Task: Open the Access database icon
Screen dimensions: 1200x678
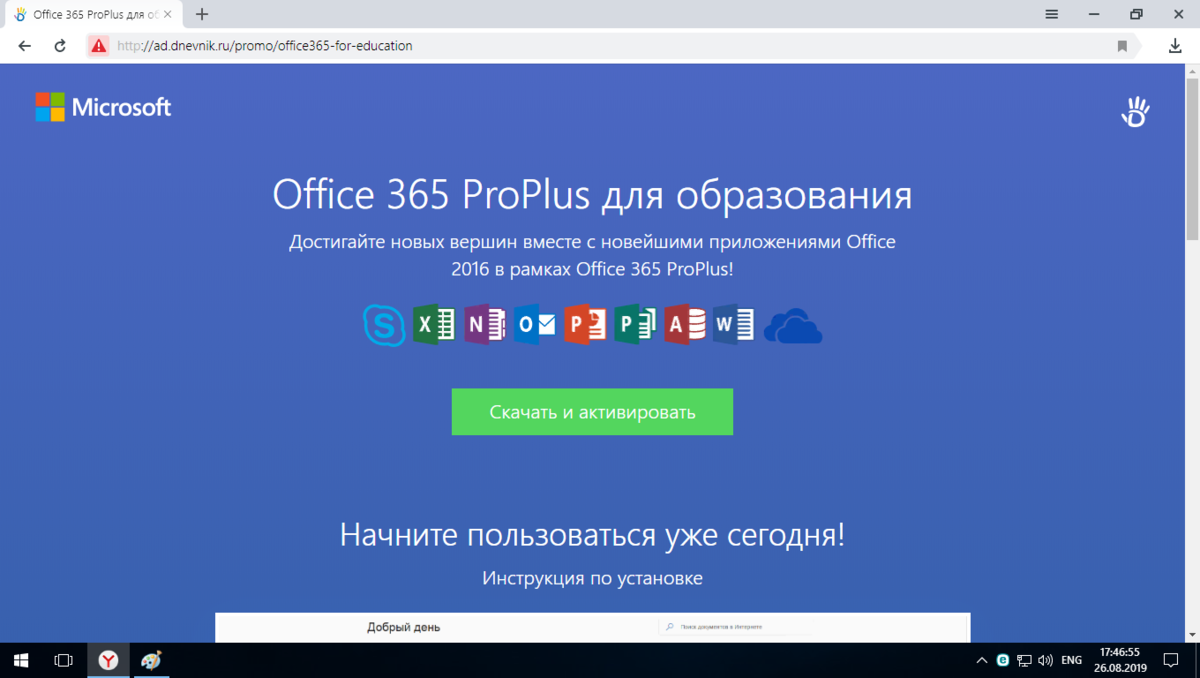Action: point(684,324)
